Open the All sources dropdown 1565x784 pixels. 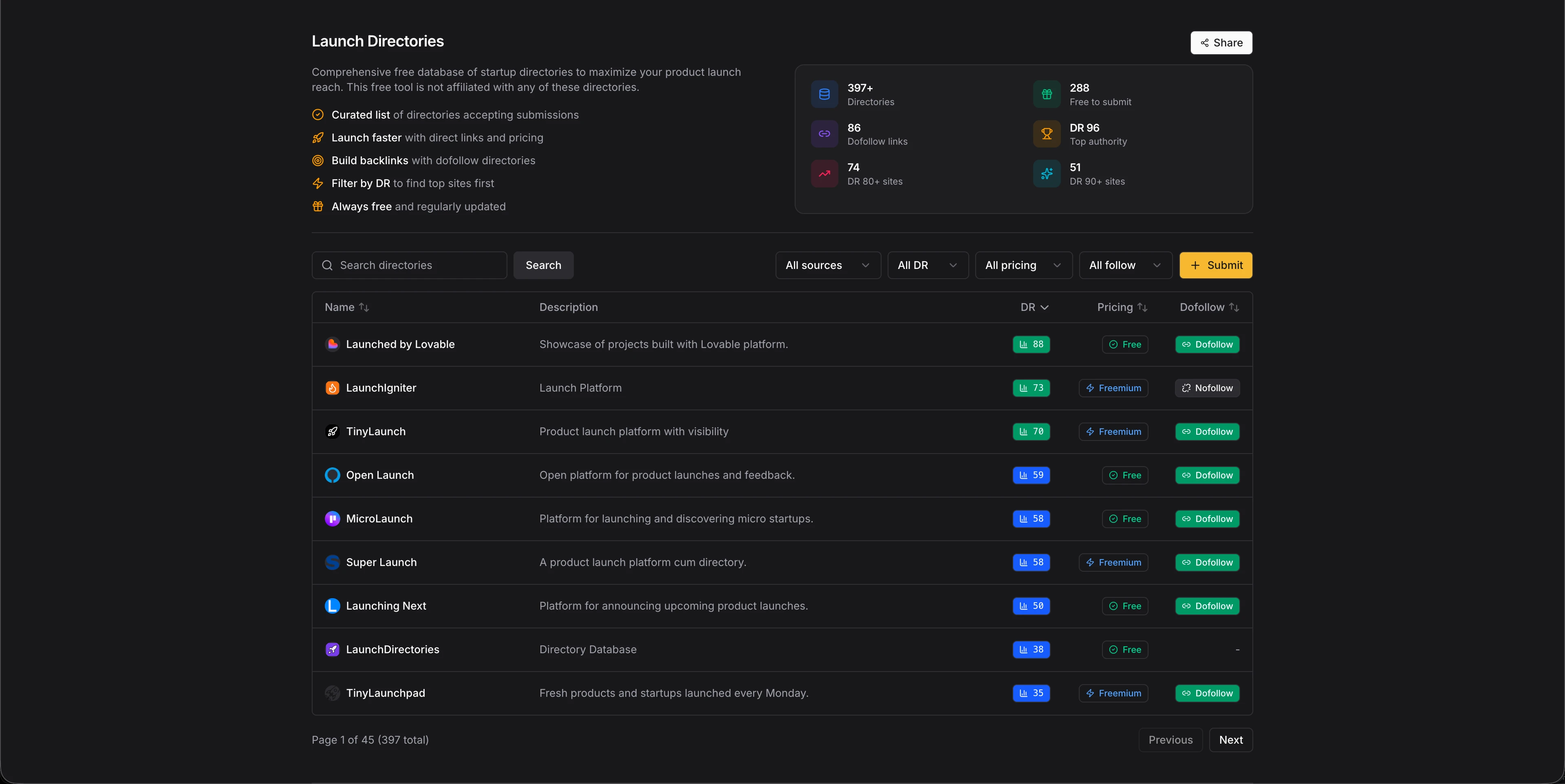click(827, 265)
